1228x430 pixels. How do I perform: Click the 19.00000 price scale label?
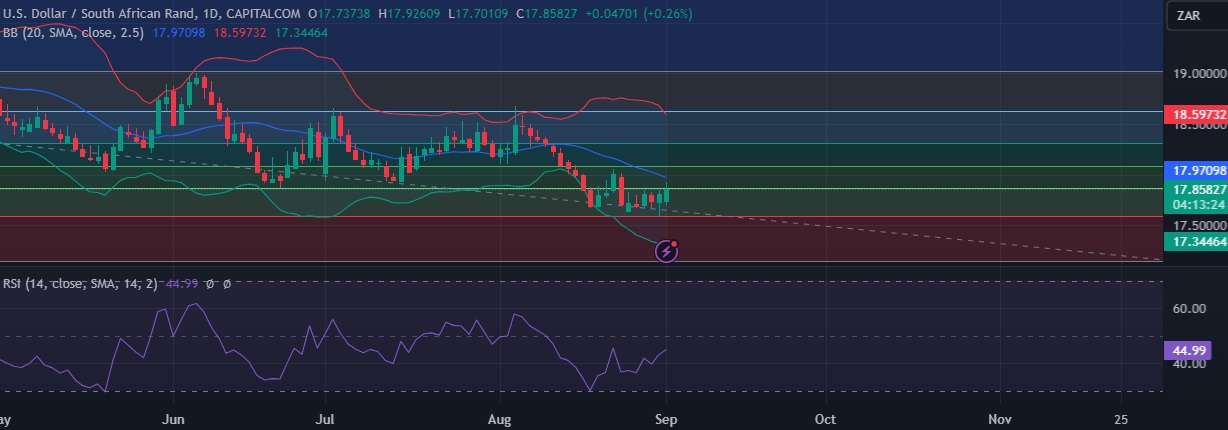1199,74
